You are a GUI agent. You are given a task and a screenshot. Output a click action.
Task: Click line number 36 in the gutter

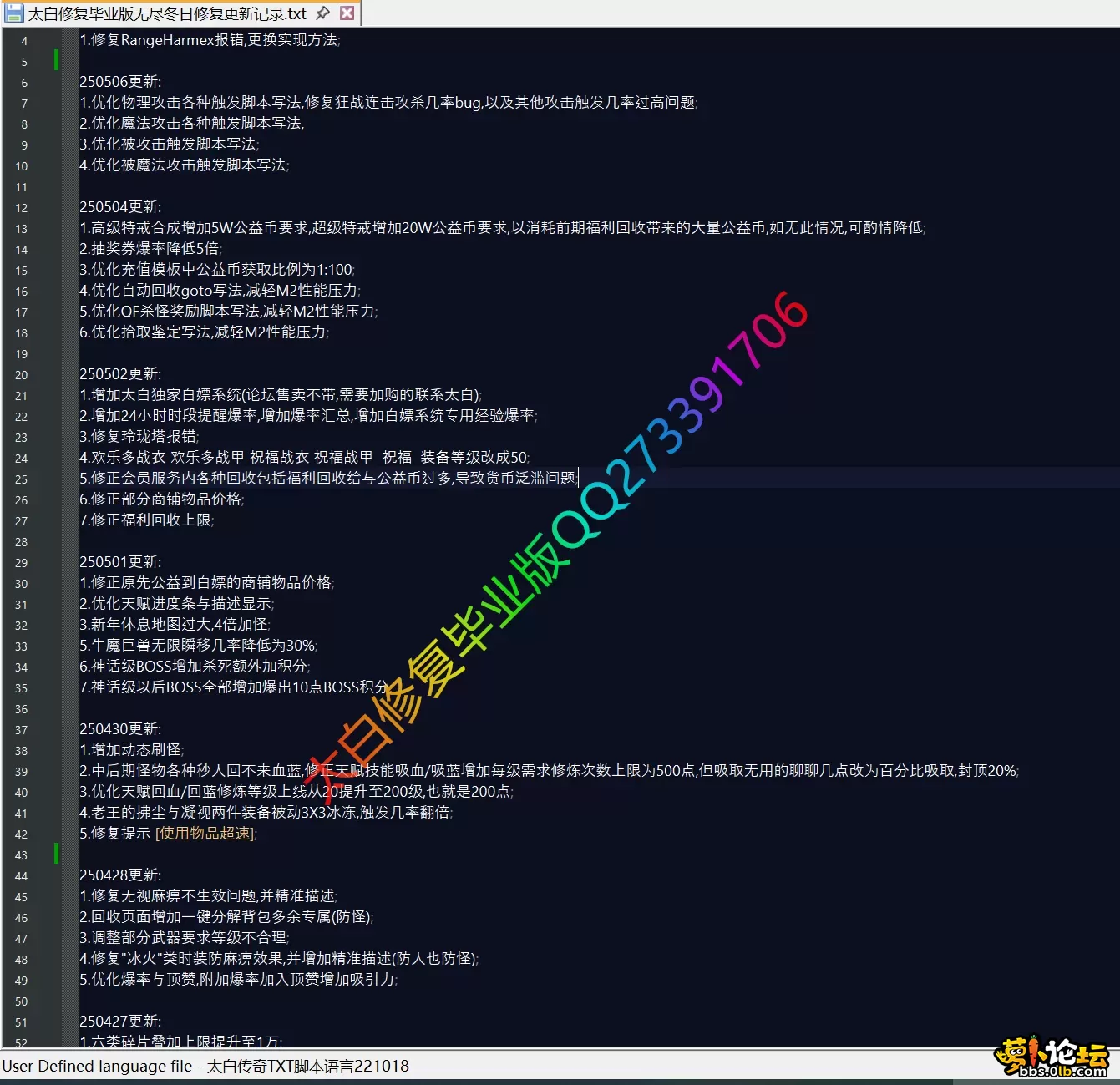click(22, 709)
